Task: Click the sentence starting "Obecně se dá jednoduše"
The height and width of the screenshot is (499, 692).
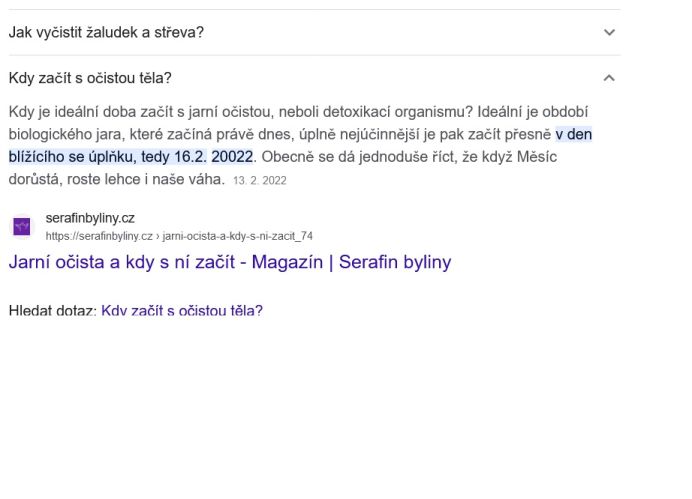Action: 409,157
